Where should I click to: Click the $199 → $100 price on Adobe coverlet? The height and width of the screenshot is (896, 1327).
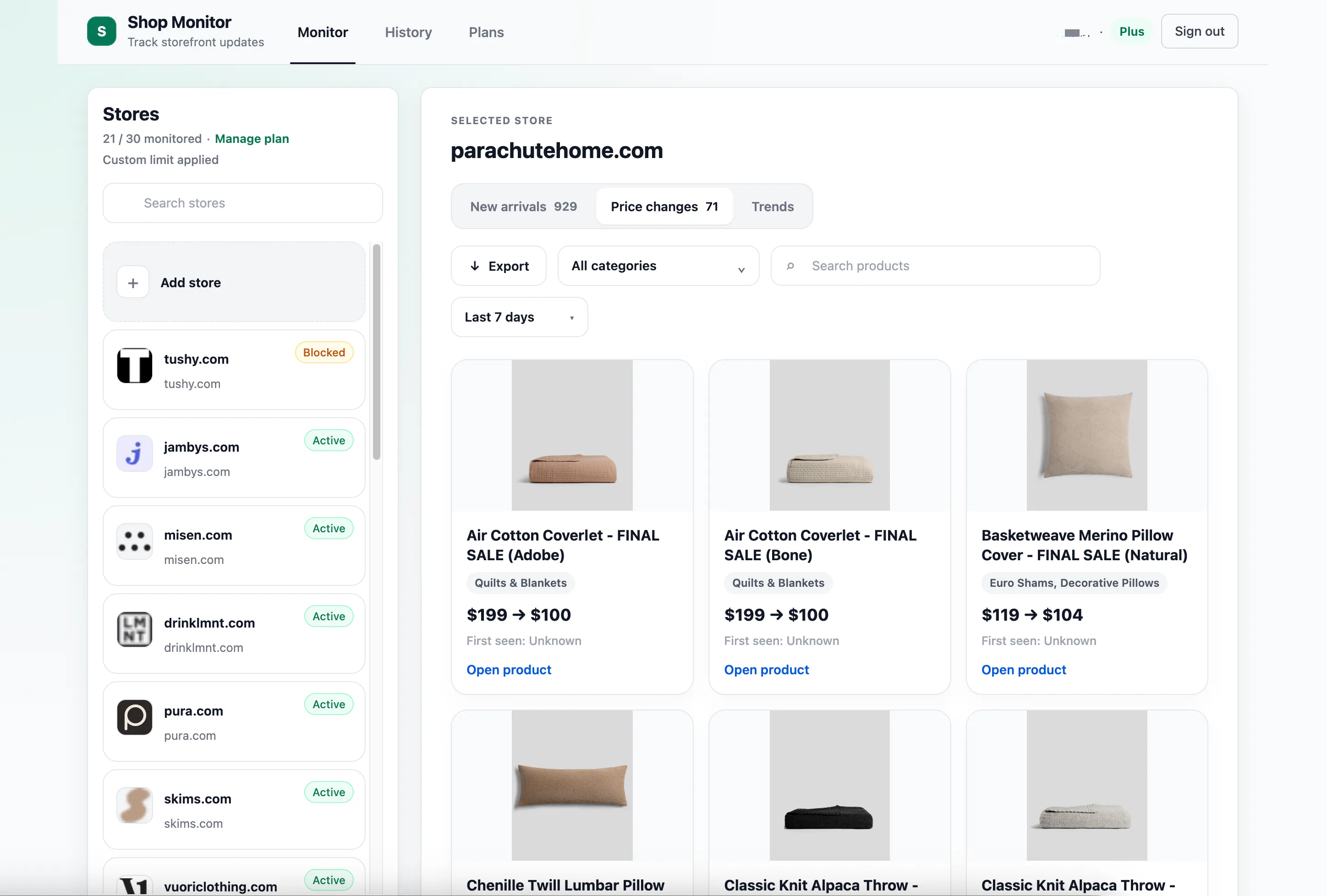click(x=518, y=615)
